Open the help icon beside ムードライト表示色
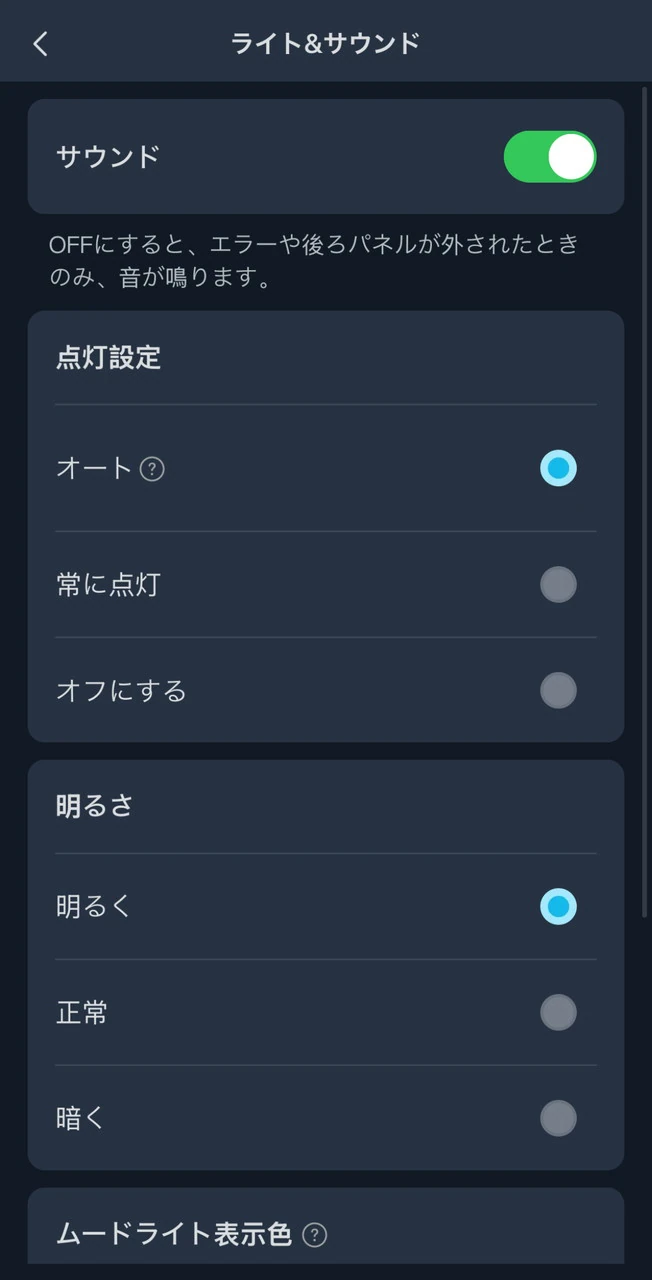This screenshot has height=1280, width=652. [314, 1235]
